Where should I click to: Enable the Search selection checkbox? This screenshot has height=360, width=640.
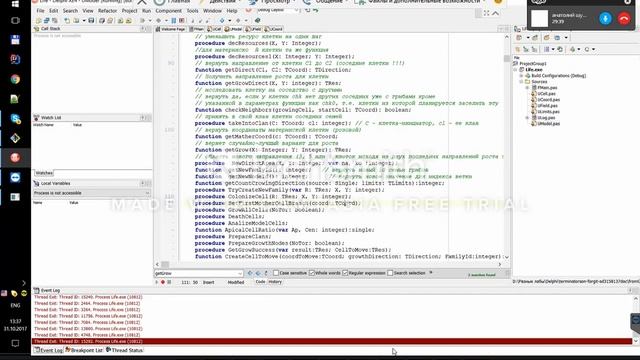(390, 273)
